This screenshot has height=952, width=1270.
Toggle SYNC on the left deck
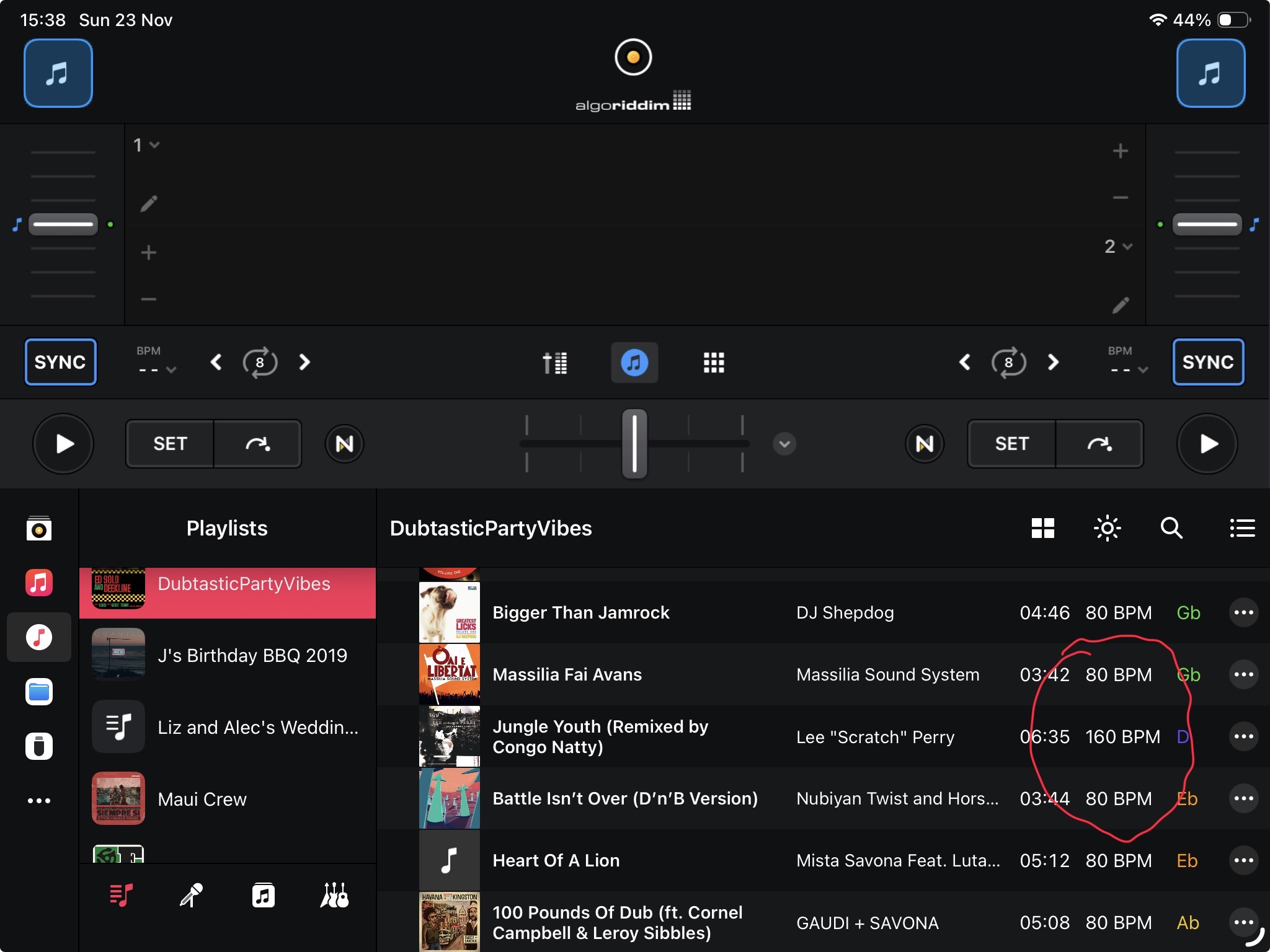[60, 362]
